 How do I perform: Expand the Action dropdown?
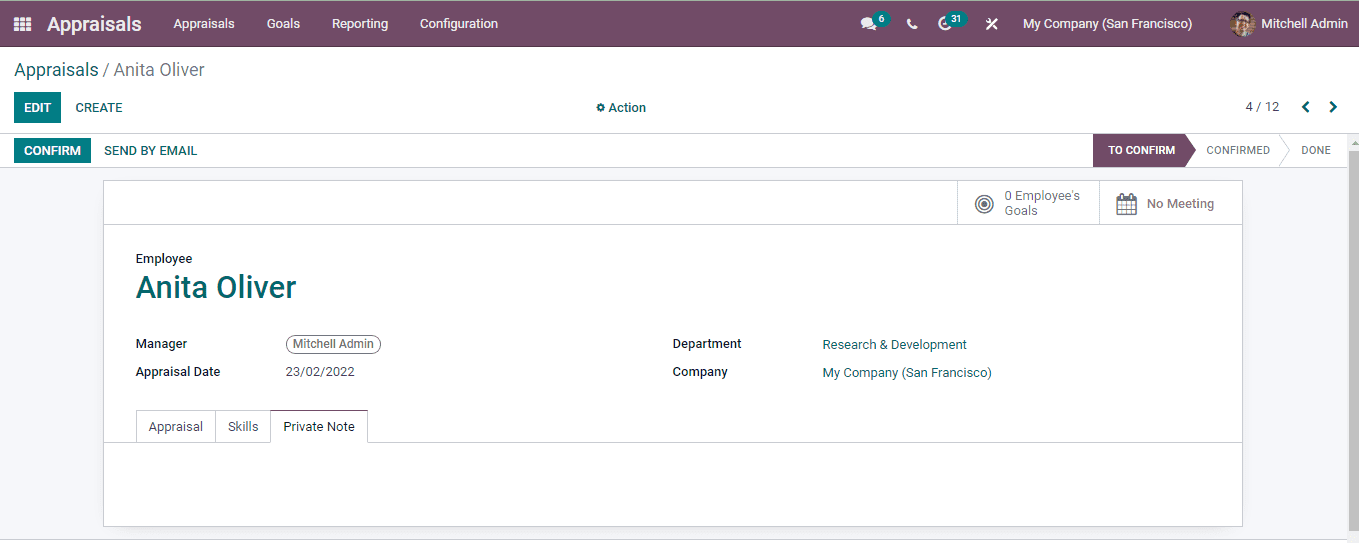tap(621, 108)
